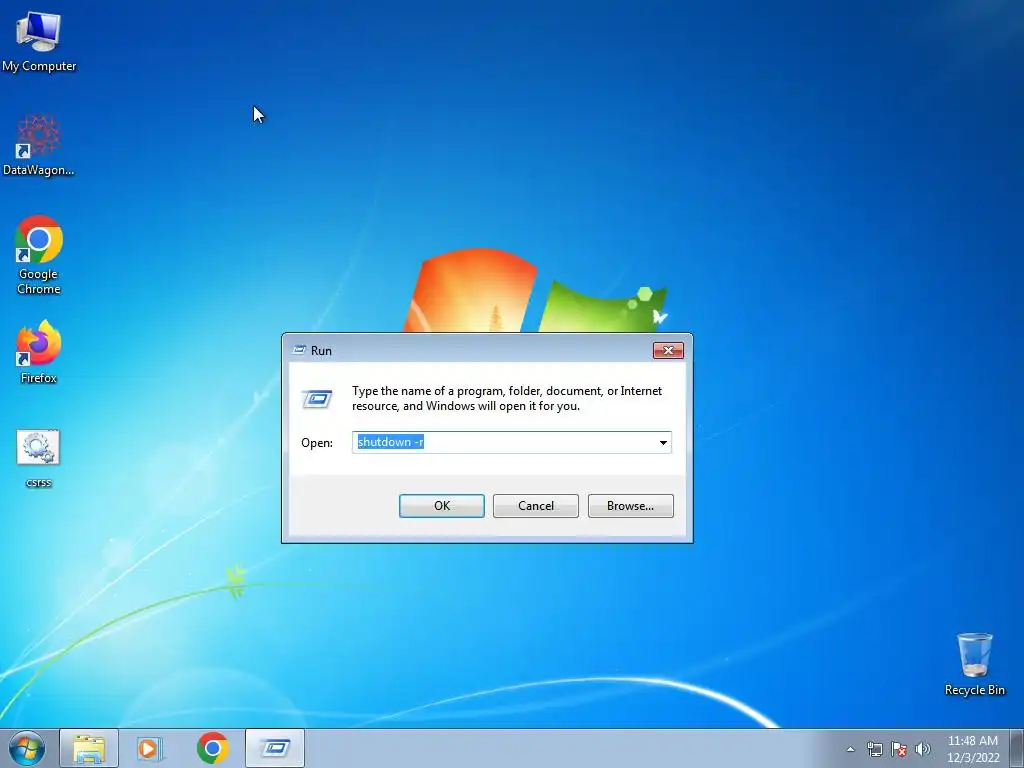Click OK in the Run dialog
The height and width of the screenshot is (768, 1024).
coord(441,505)
